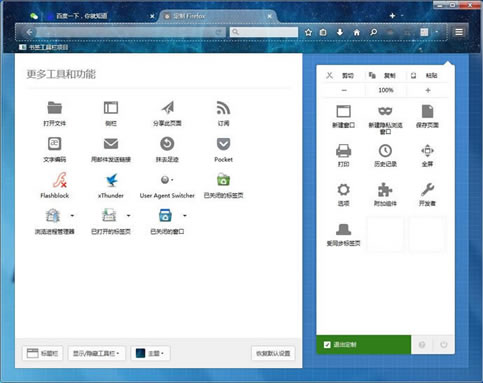
Task: Click the theme color swatch thumbnail
Action: click(140, 353)
